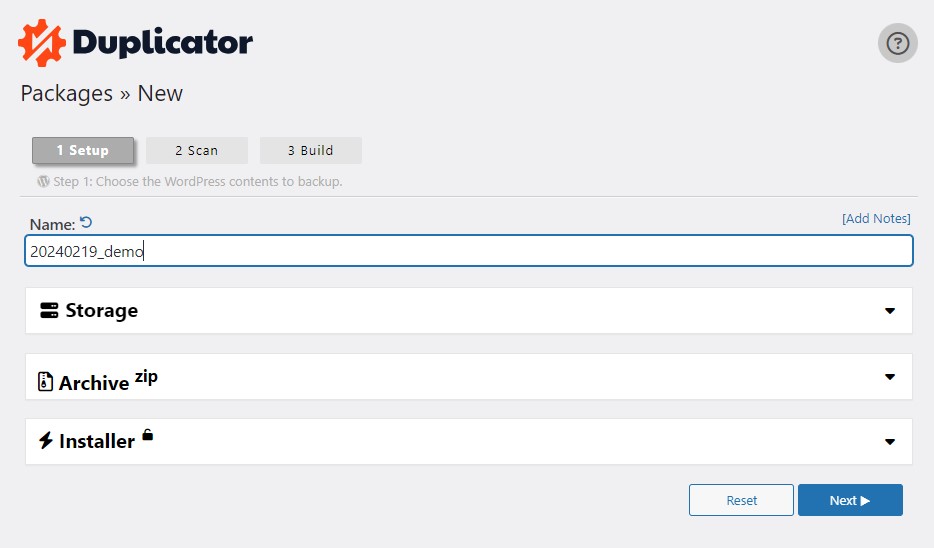Viewport: 934px width, 548px height.
Task: Select the 1 Setup step tab
Action: point(83,150)
